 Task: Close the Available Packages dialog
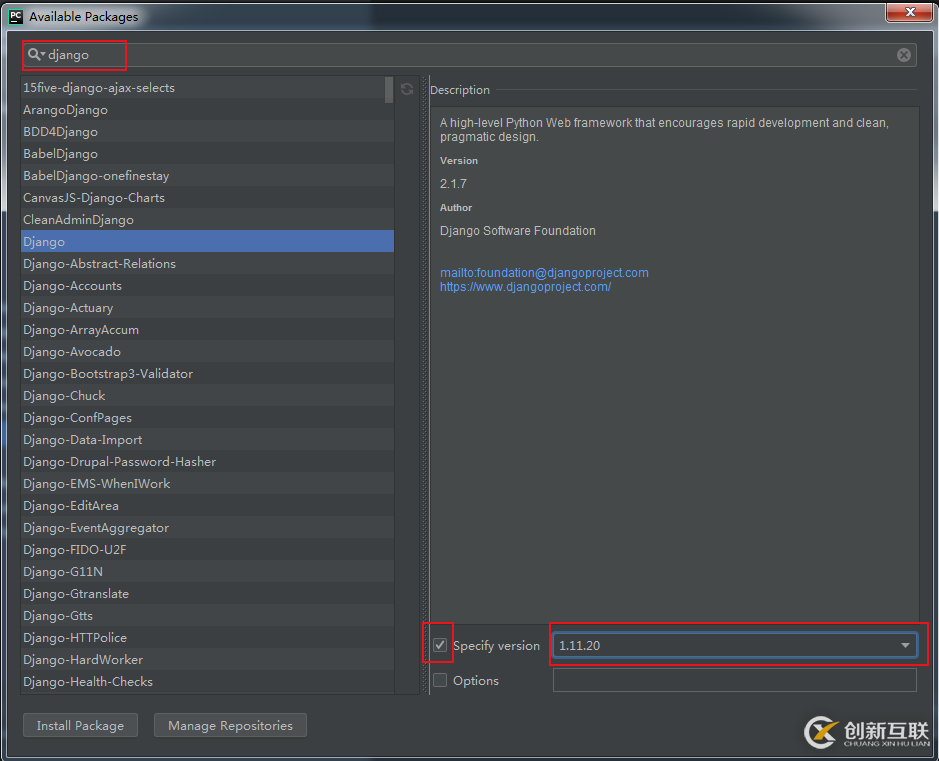point(910,12)
